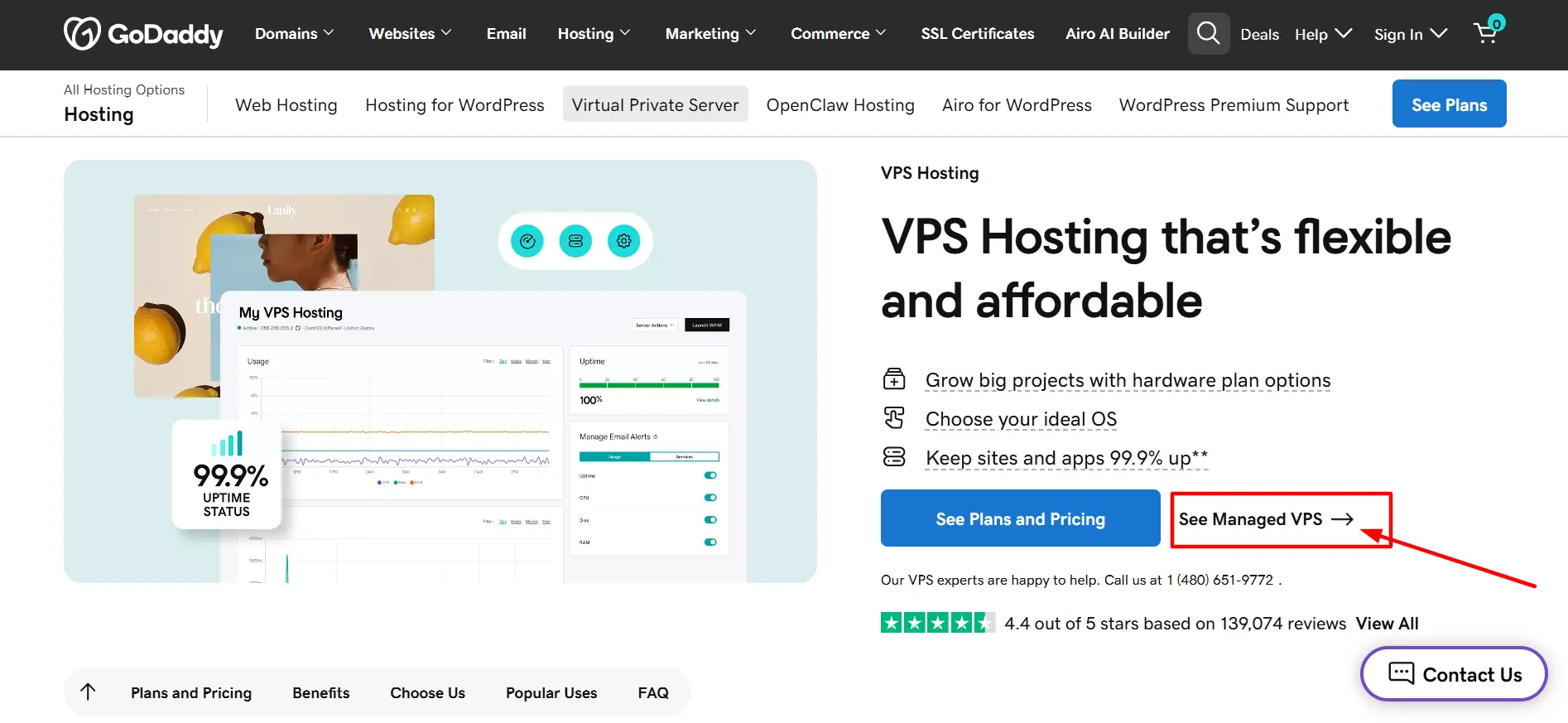Expand the Help dropdown
The height and width of the screenshot is (723, 1568).
tap(1324, 34)
